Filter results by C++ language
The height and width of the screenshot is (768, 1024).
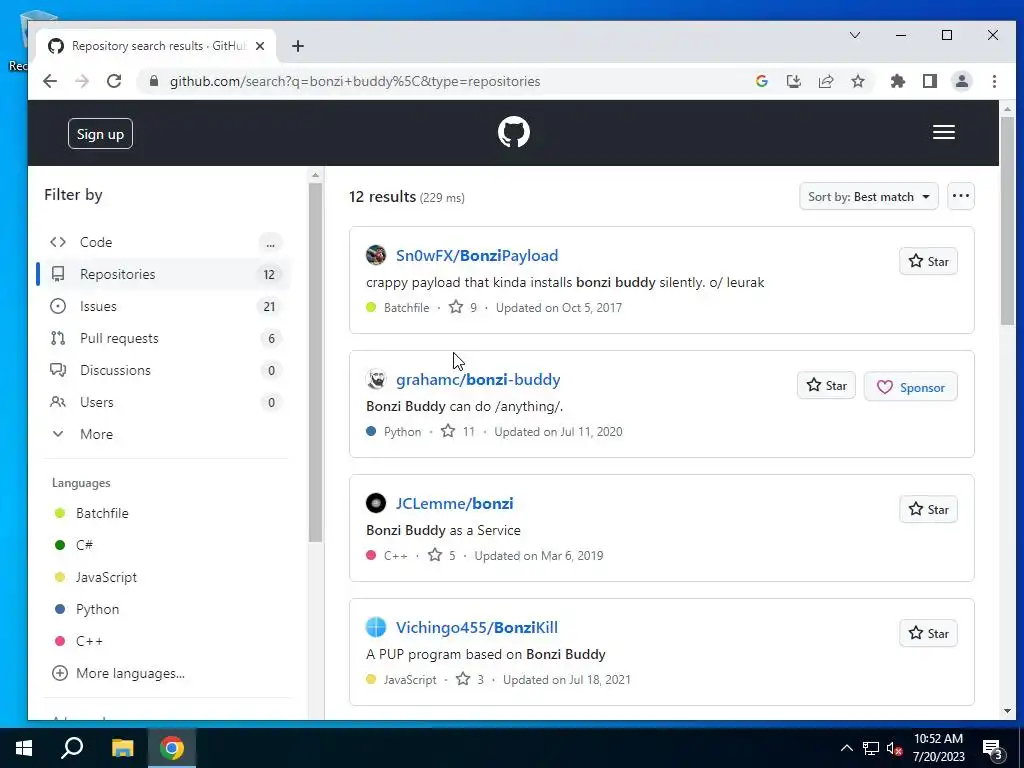(x=78, y=641)
